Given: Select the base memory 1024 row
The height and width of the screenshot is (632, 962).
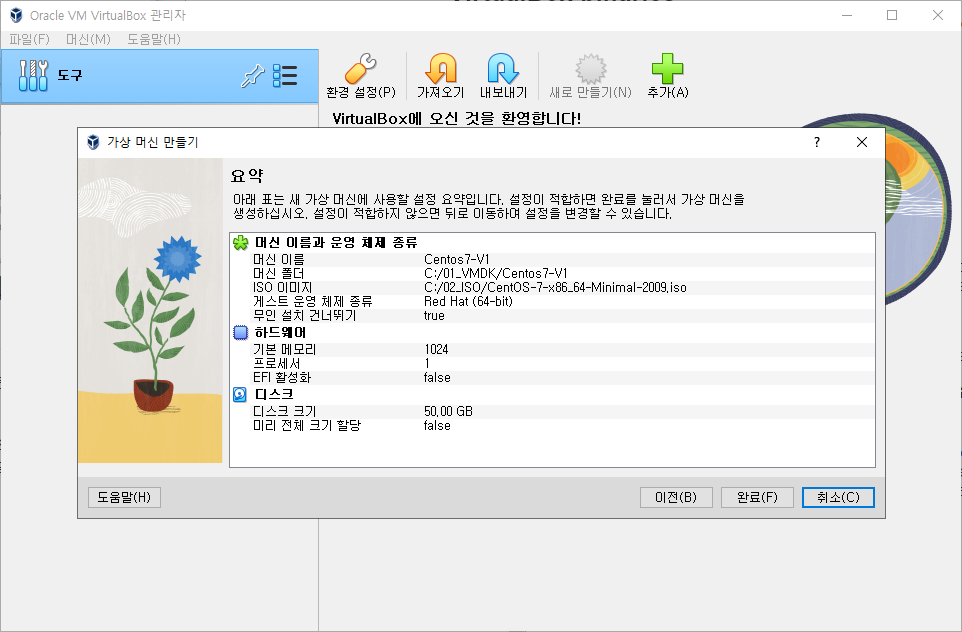Looking at the screenshot, I should click(x=552, y=350).
